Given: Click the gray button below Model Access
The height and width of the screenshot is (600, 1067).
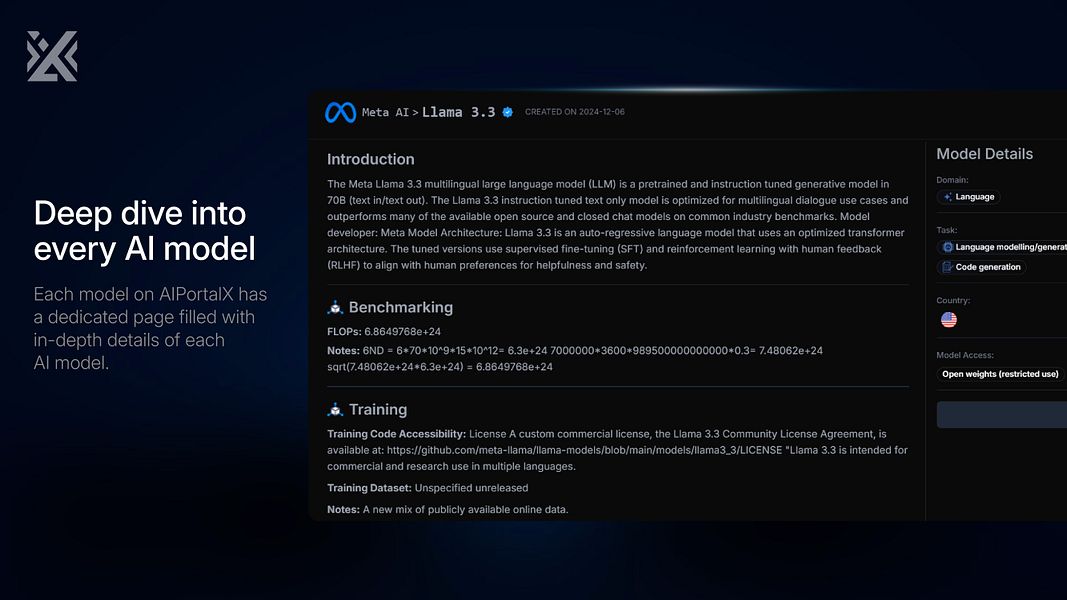Looking at the screenshot, I should (x=1002, y=415).
